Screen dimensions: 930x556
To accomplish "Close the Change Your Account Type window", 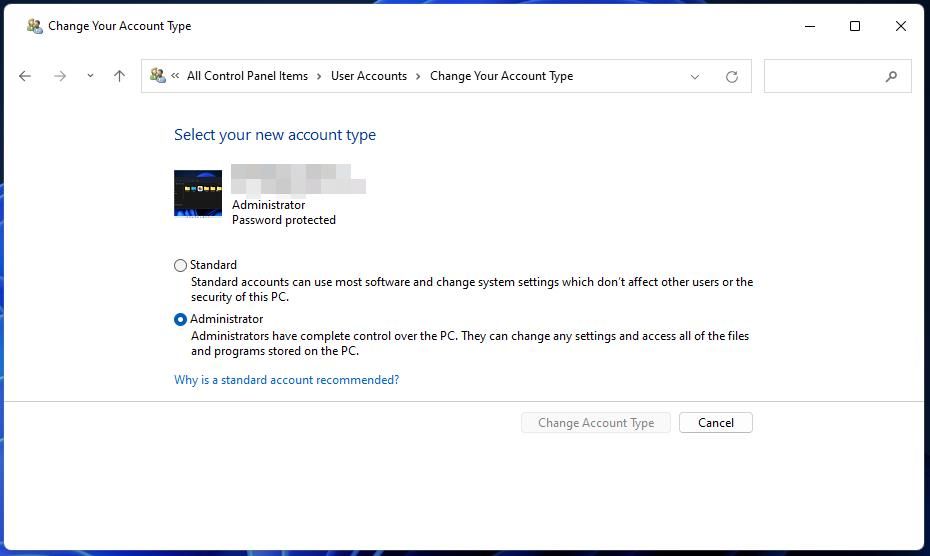I will pos(900,26).
